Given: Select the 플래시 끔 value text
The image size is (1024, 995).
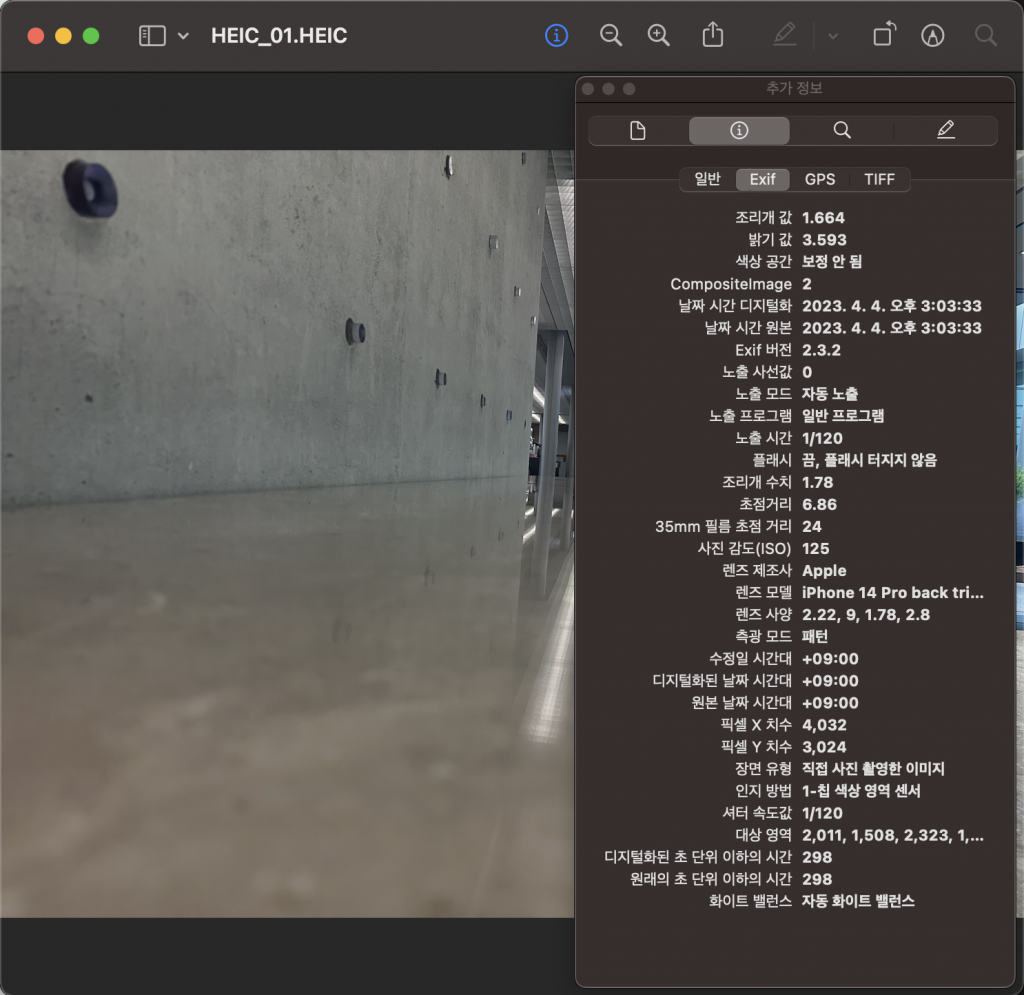Looking at the screenshot, I should point(869,460).
